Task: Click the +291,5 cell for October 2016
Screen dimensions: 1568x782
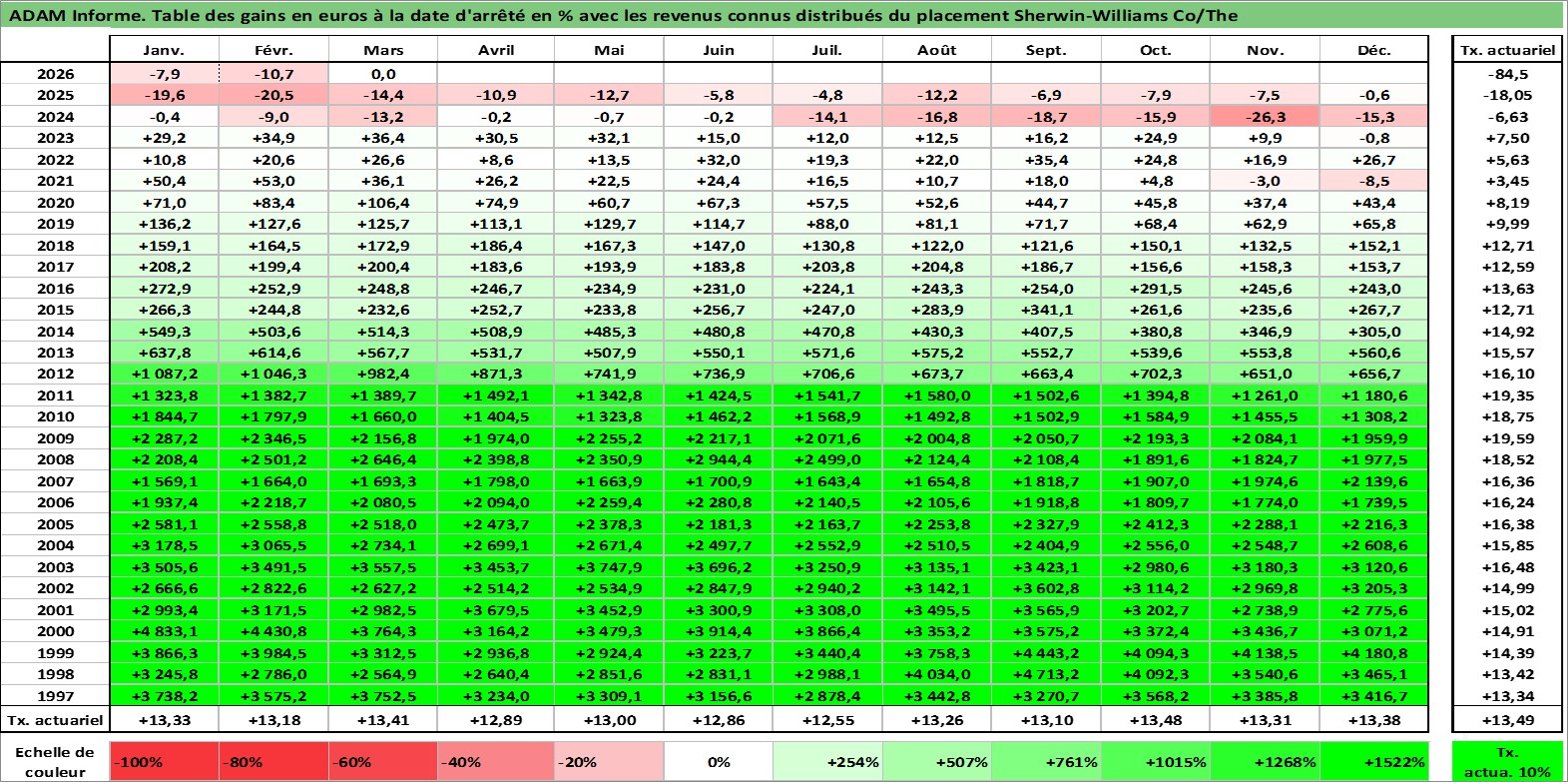Action: [1155, 289]
